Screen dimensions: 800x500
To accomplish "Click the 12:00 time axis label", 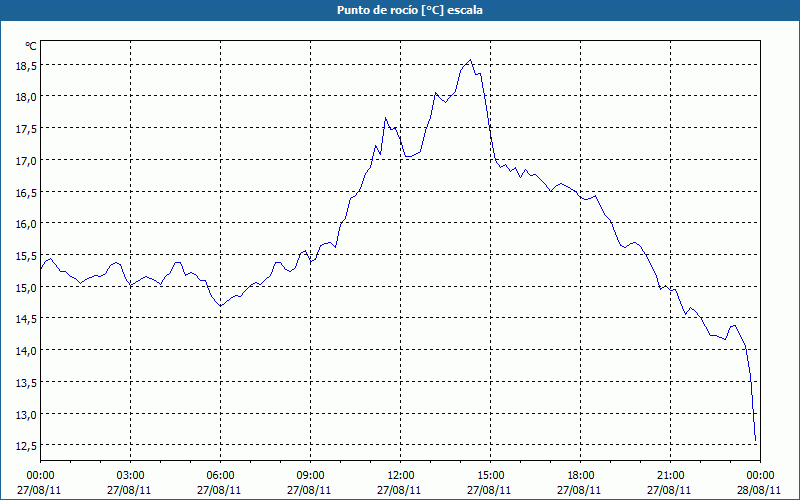I will click(401, 476).
